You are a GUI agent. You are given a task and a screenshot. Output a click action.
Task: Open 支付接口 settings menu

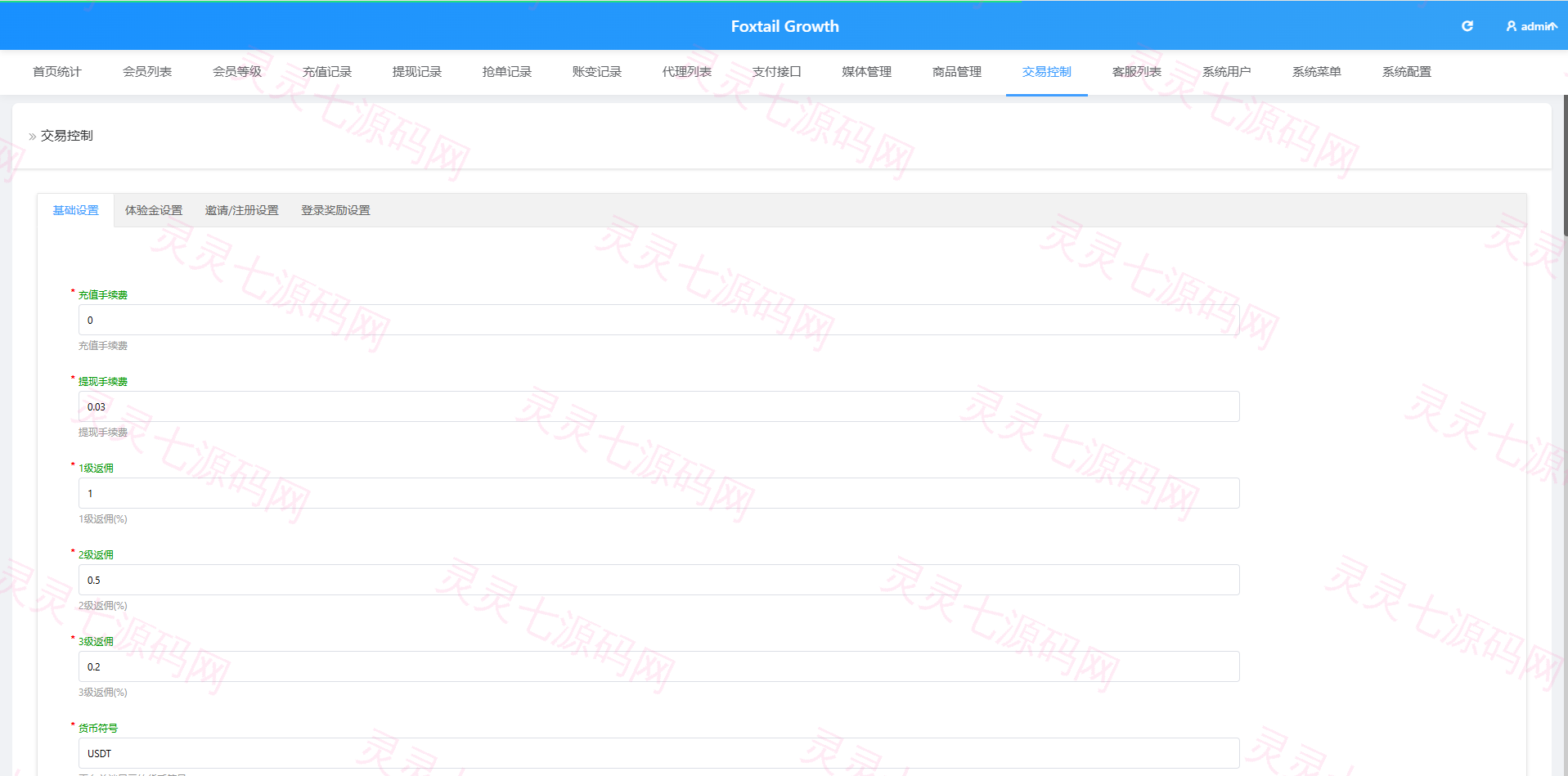[777, 72]
